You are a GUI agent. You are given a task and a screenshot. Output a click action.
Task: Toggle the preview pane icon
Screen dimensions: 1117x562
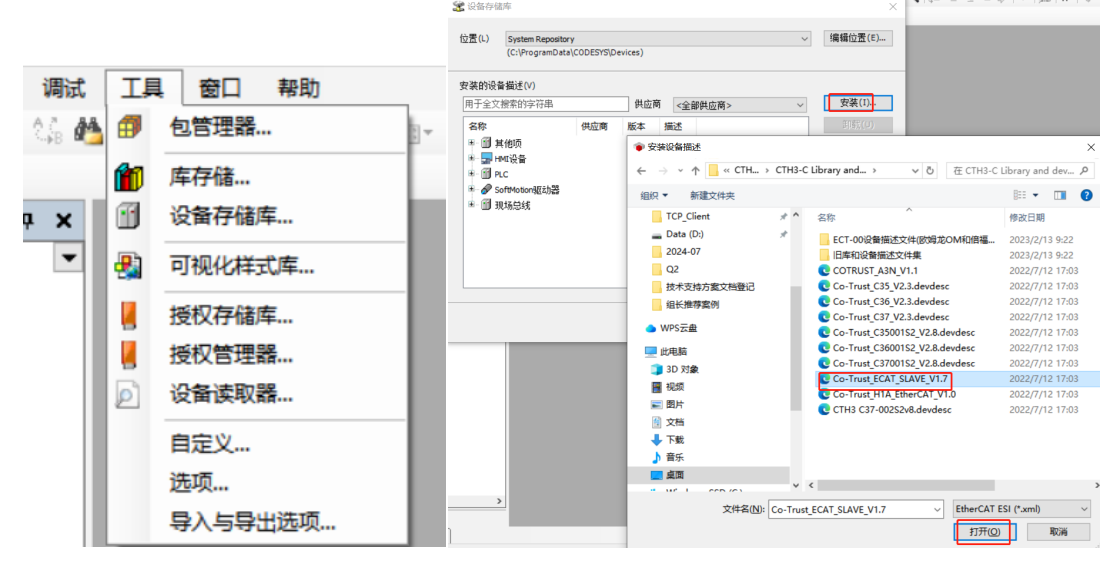click(x=1060, y=195)
